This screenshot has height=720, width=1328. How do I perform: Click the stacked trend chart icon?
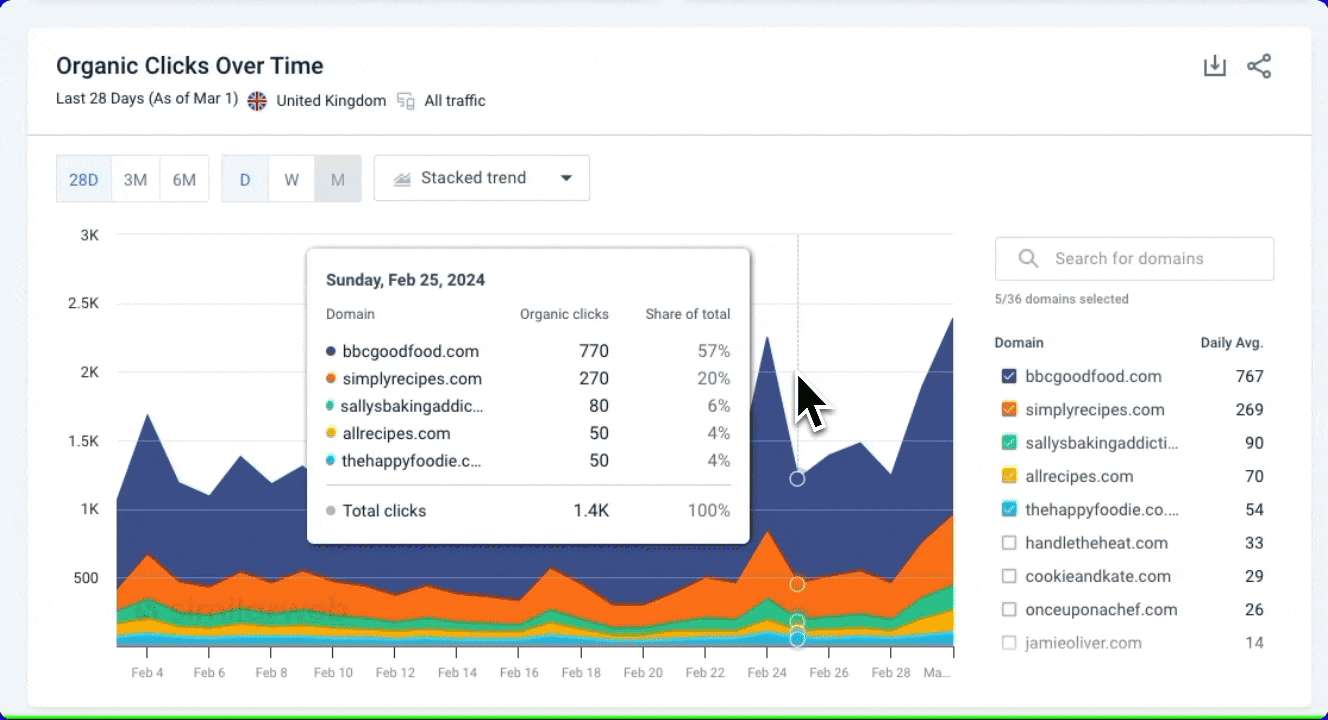pos(402,178)
